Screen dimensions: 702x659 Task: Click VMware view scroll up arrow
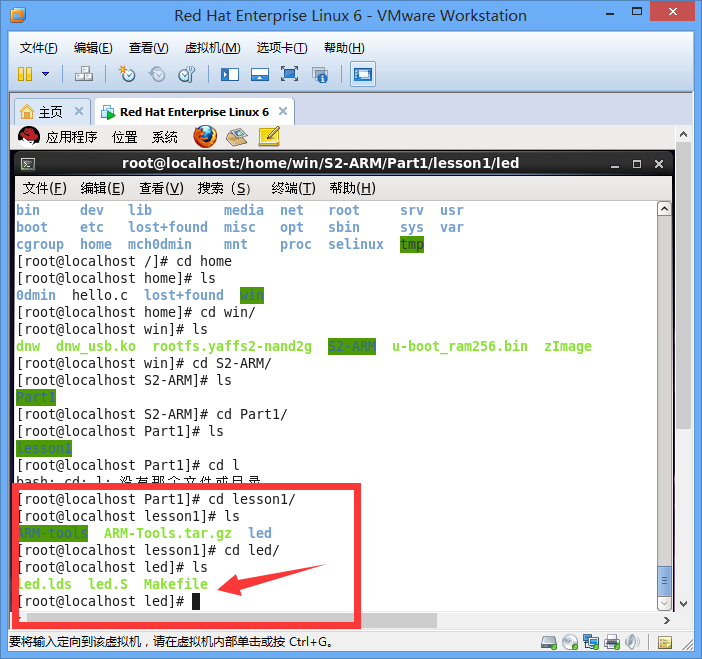[683, 134]
